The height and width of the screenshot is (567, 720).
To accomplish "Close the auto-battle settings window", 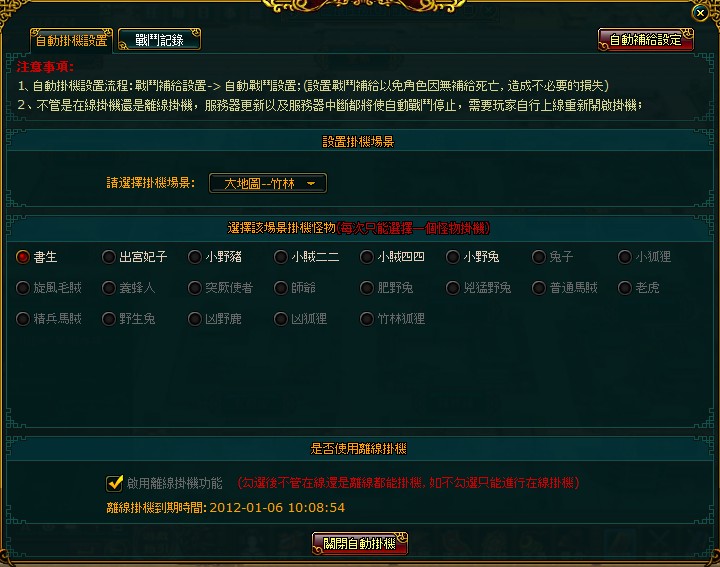I will pos(700,13).
